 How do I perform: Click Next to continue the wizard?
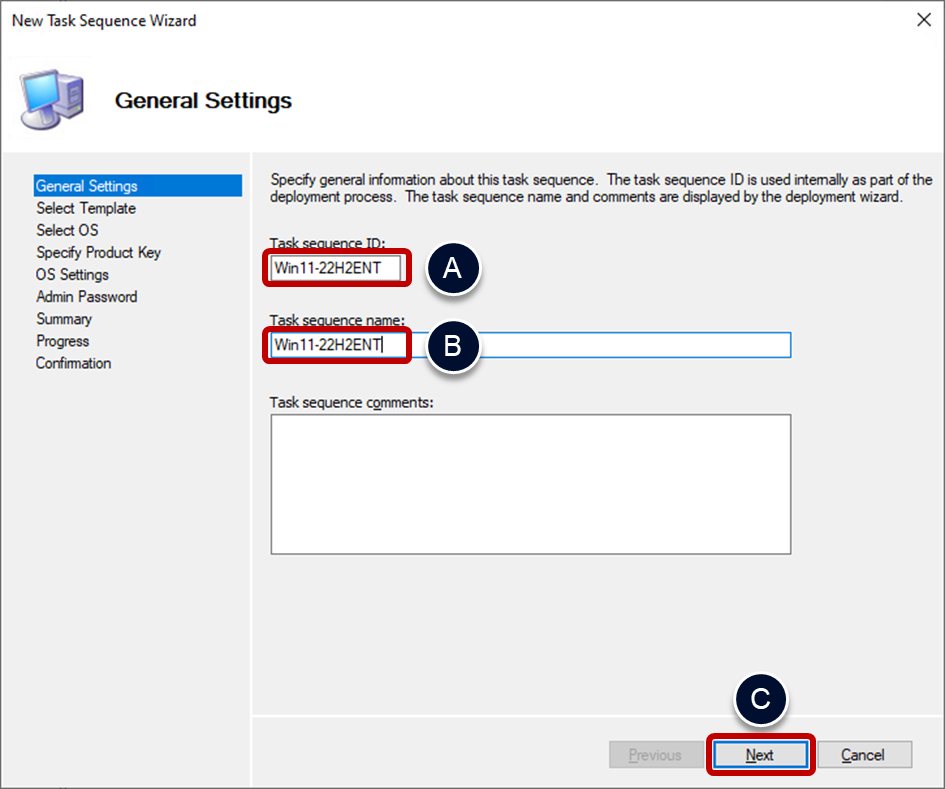(760, 754)
